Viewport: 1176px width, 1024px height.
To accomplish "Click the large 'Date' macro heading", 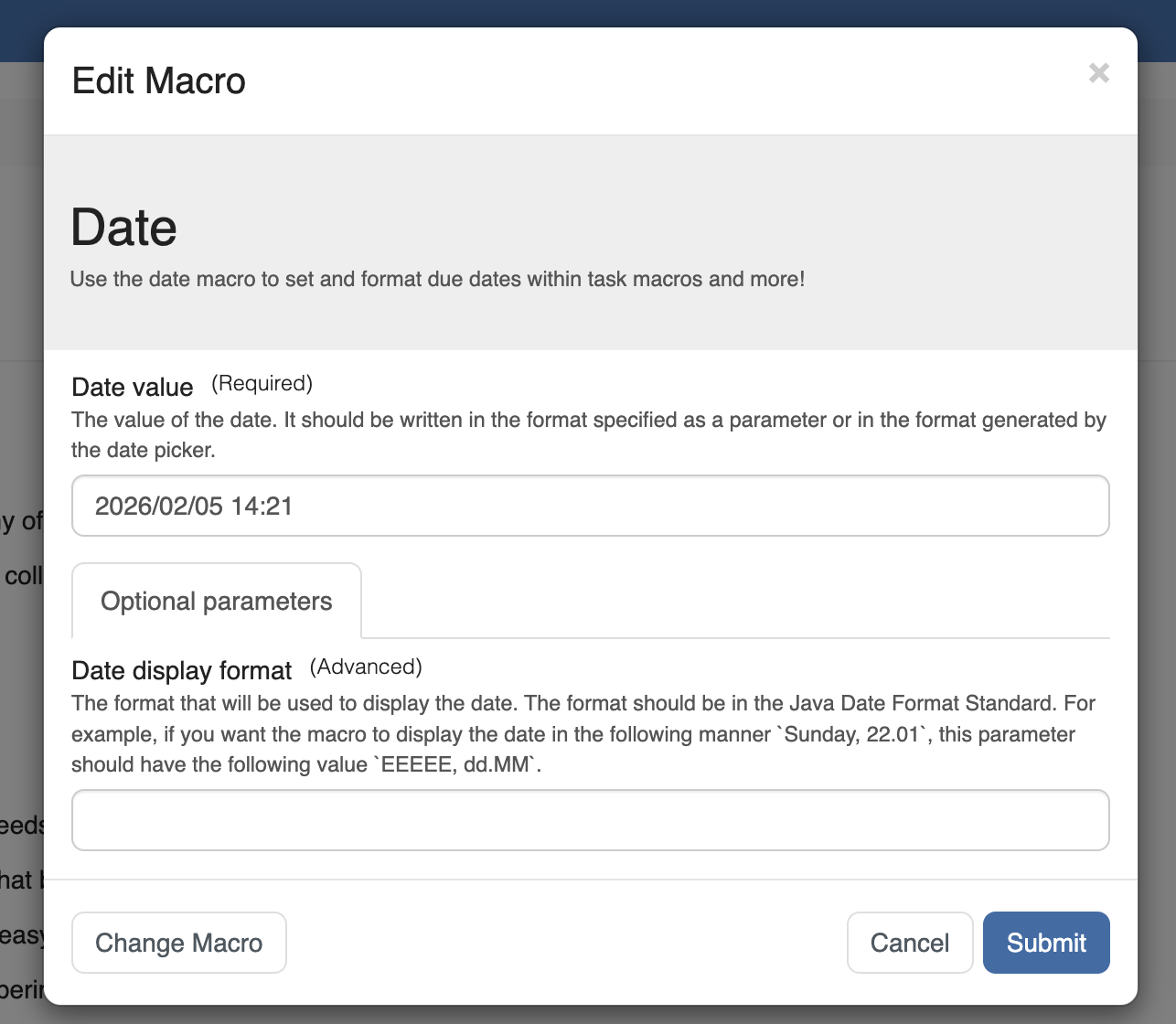I will point(123,228).
